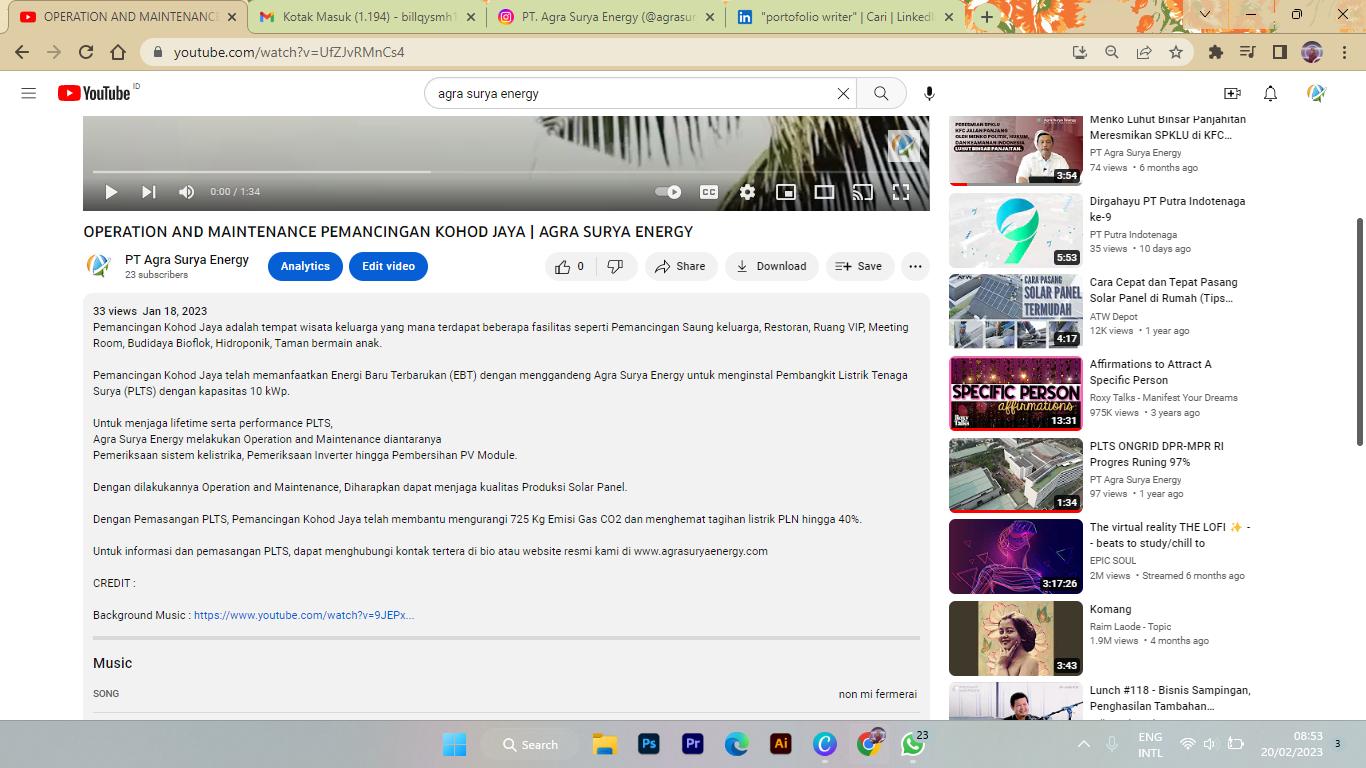Screen dimensions: 1366x768
Task: Click the video progress bar
Action: pos(506,172)
